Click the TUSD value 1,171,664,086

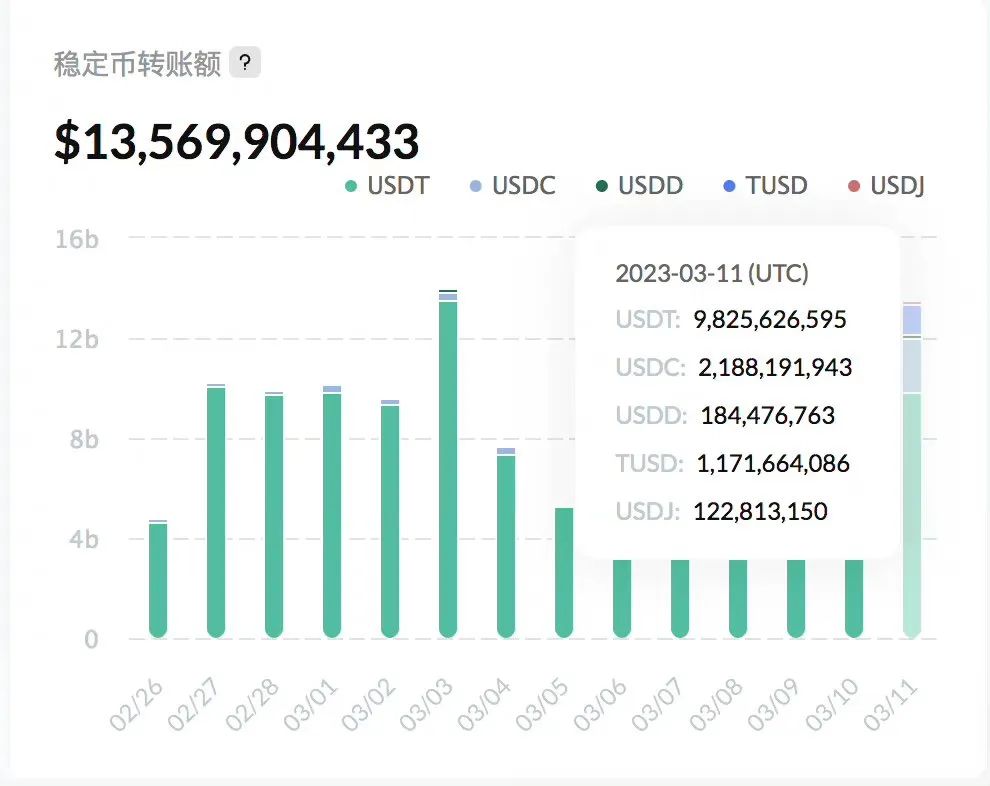click(773, 463)
